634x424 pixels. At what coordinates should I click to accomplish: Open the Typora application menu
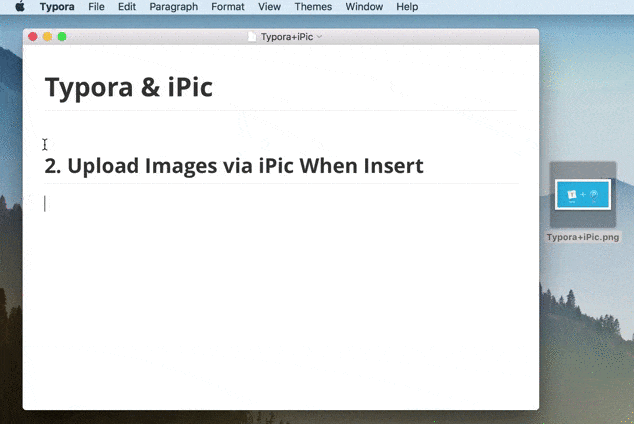[57, 7]
